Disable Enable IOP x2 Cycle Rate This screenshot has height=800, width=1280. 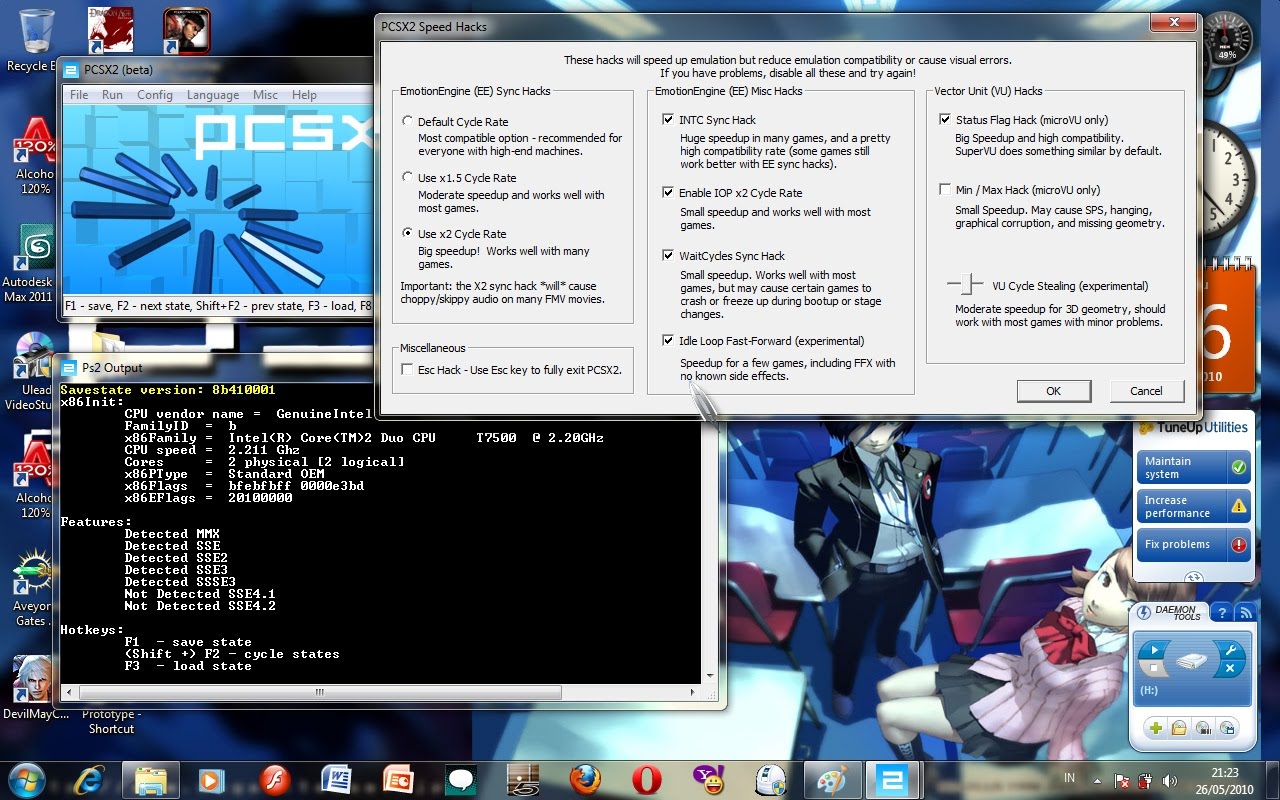(668, 192)
